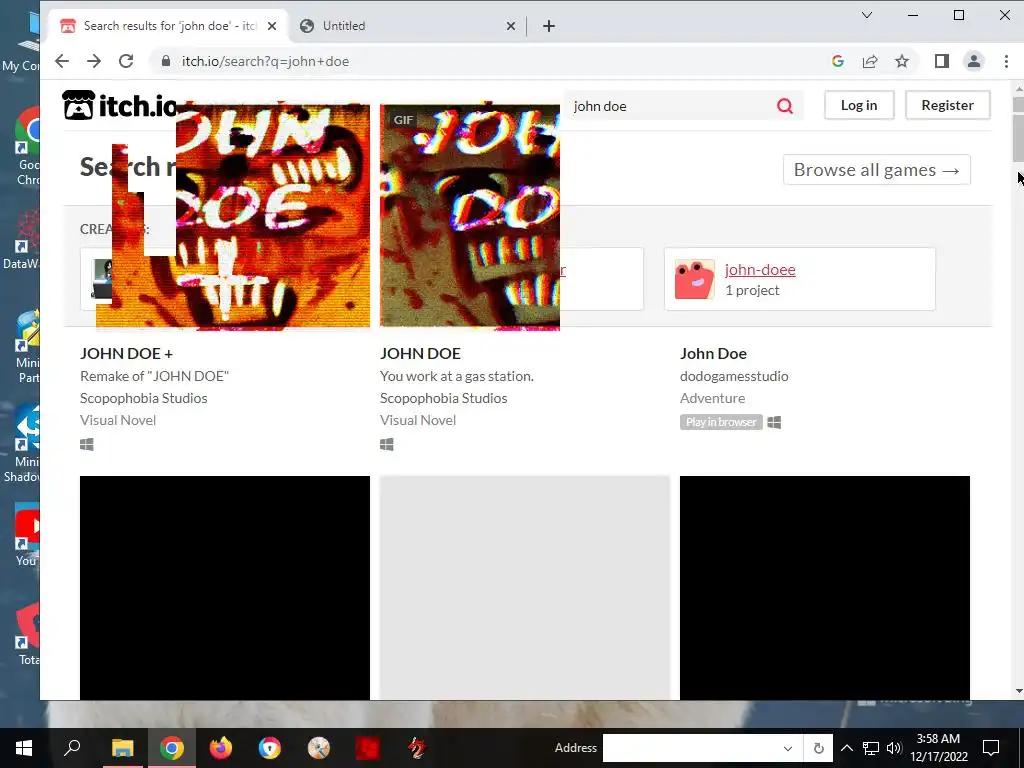Open the network icon in the tray
Screen dimensions: 1024x768
(x=871, y=748)
